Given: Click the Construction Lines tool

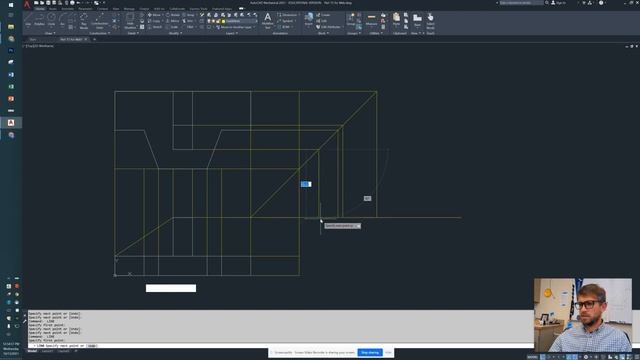Looking at the screenshot, I should pyautogui.click(x=100, y=20).
